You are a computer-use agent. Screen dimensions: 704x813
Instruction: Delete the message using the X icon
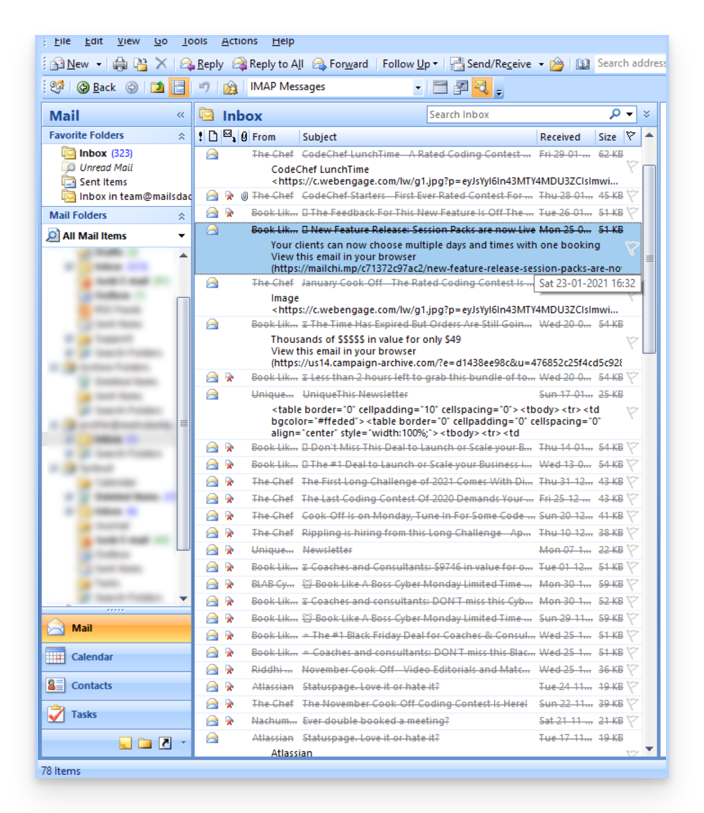click(161, 64)
